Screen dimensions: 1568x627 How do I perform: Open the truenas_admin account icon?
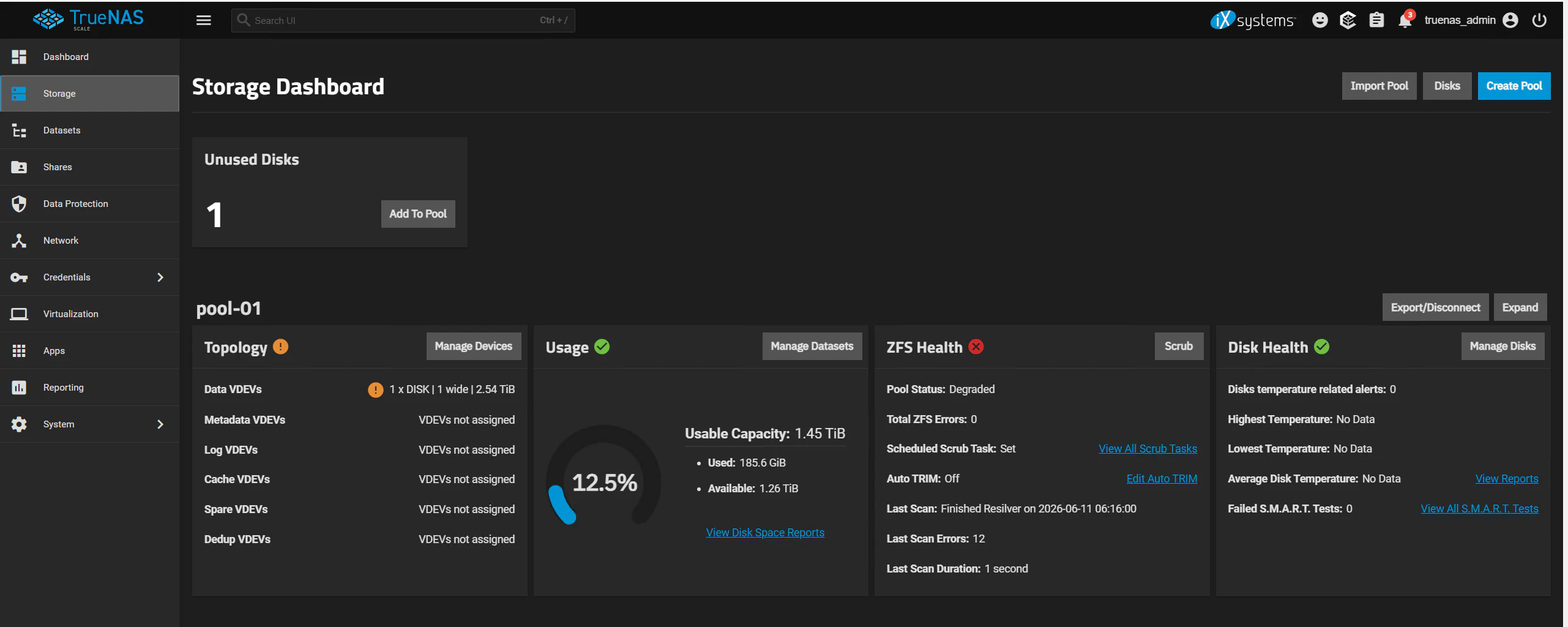coord(1510,20)
